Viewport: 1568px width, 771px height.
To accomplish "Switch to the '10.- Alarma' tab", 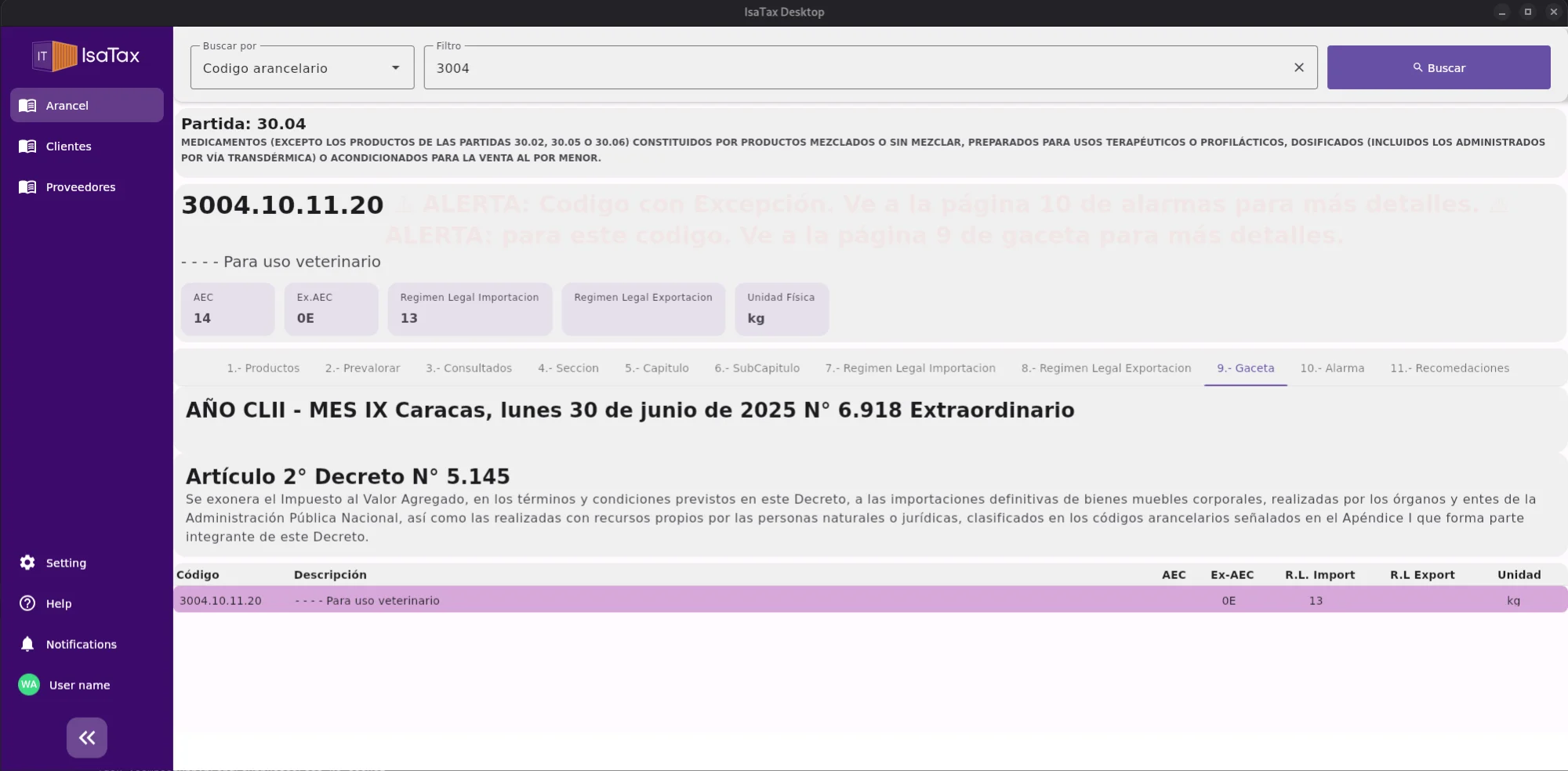I will [x=1333, y=367].
